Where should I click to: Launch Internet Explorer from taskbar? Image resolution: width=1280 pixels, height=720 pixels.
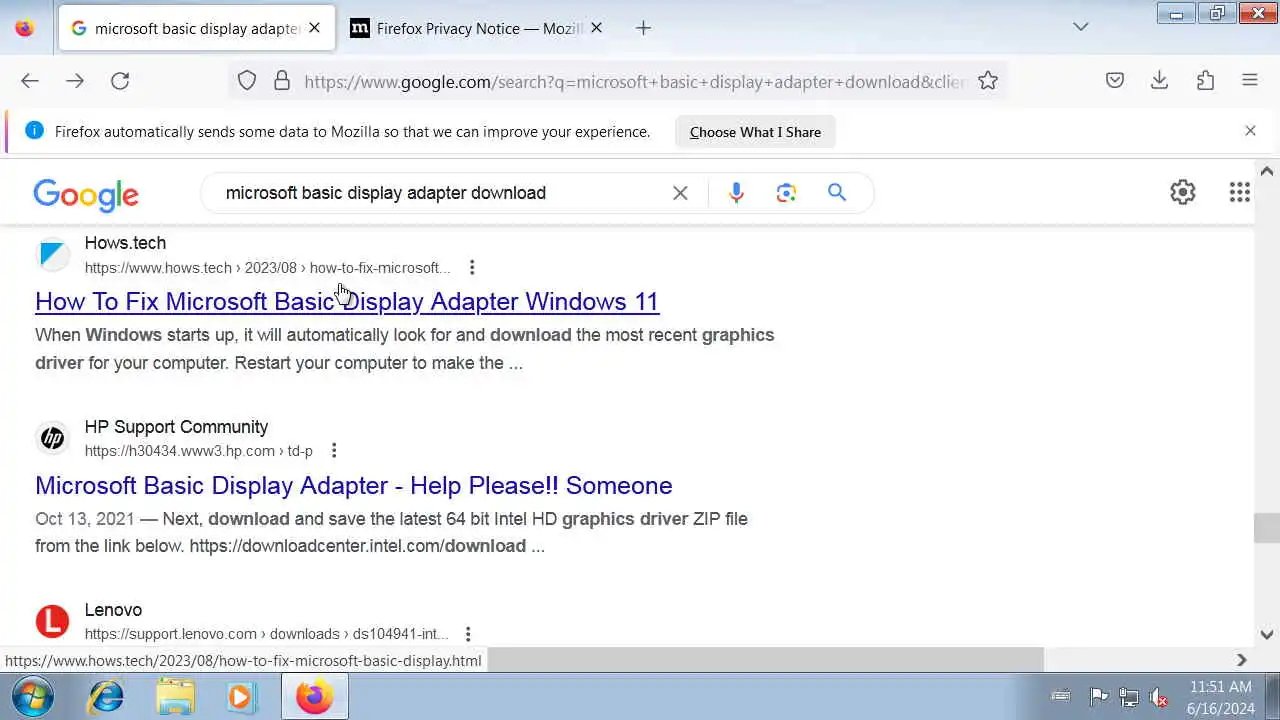(106, 697)
